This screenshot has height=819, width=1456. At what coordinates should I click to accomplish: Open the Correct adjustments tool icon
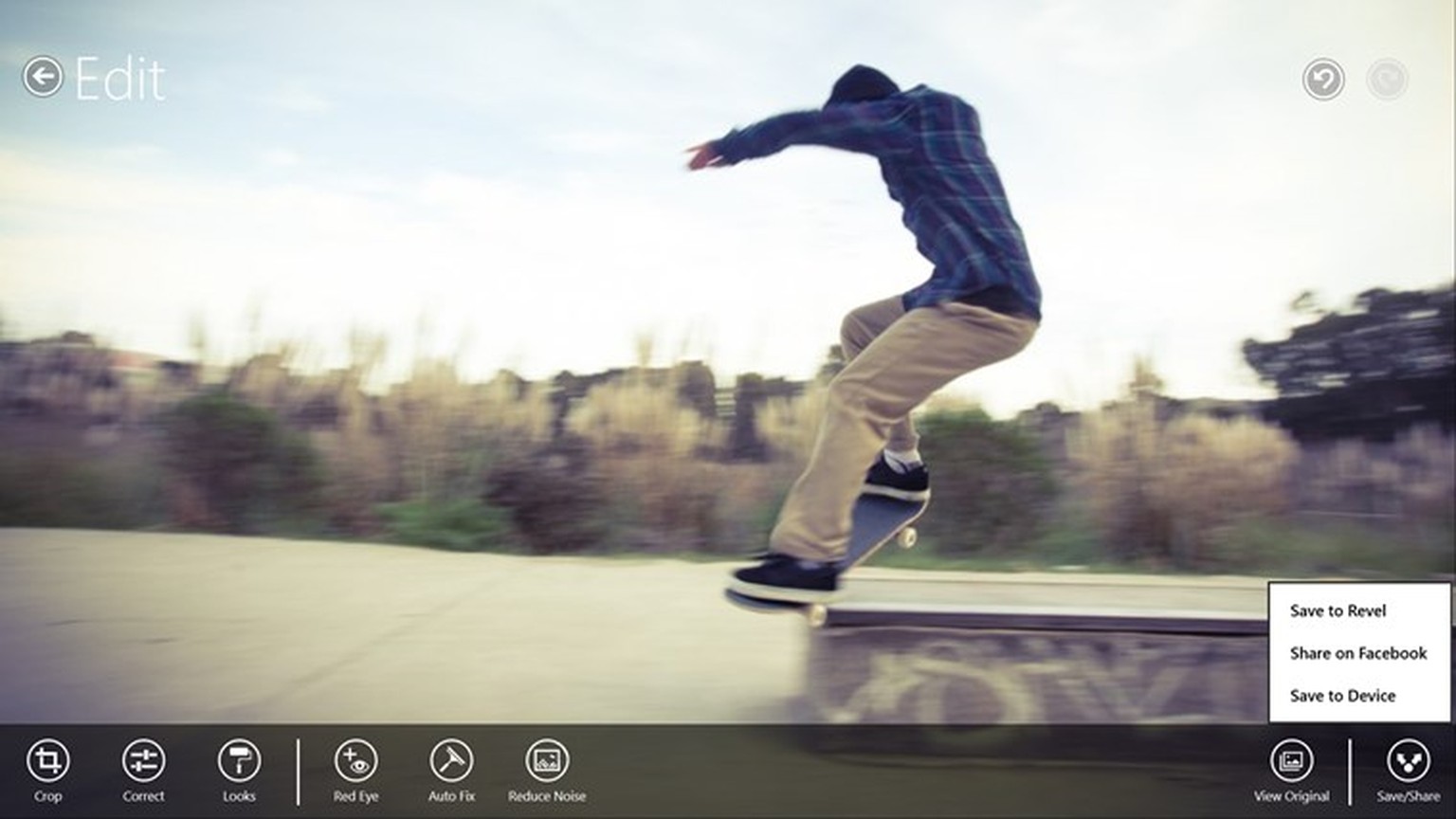[143, 760]
